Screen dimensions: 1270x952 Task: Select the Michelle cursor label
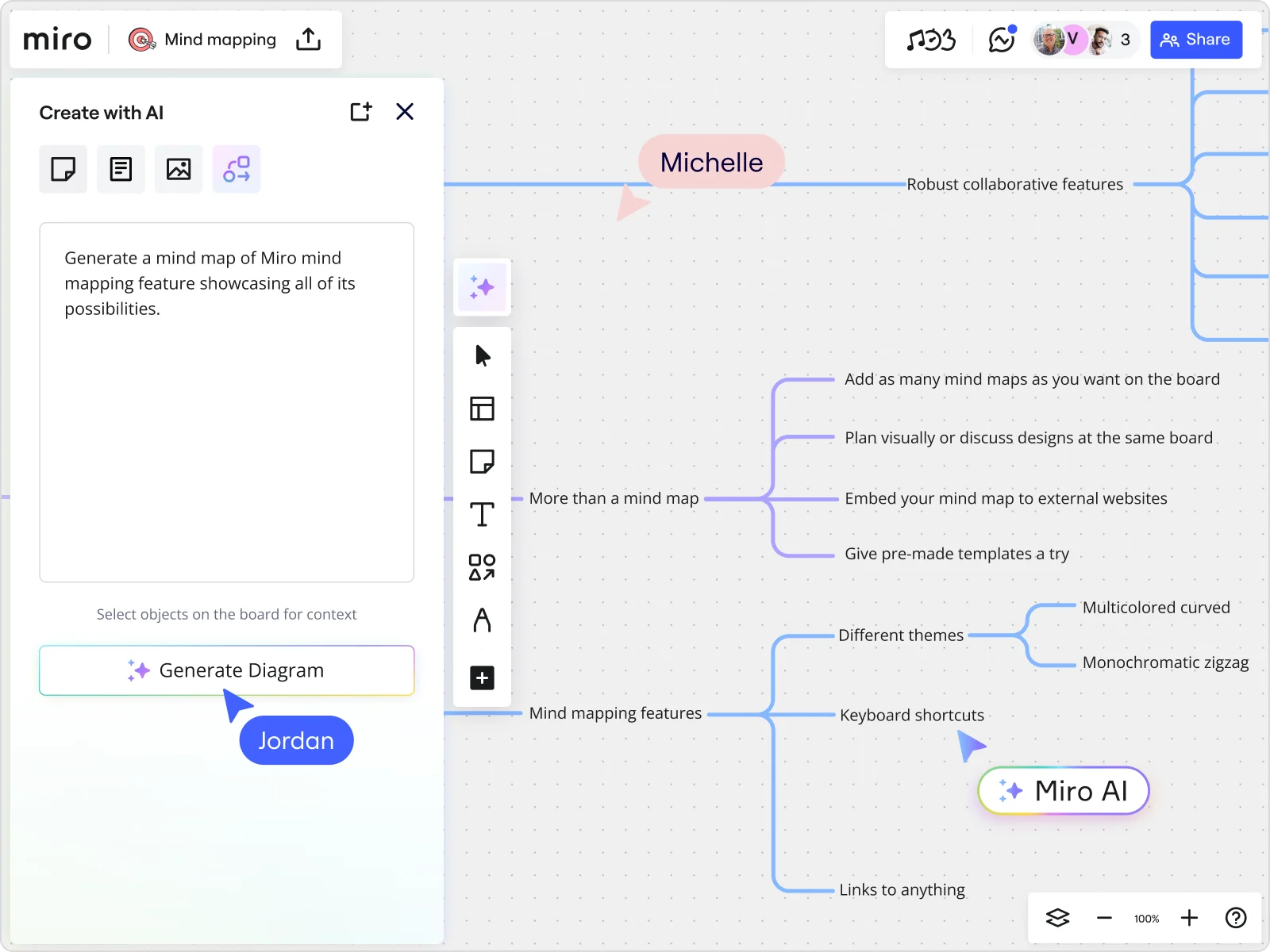[x=711, y=162]
